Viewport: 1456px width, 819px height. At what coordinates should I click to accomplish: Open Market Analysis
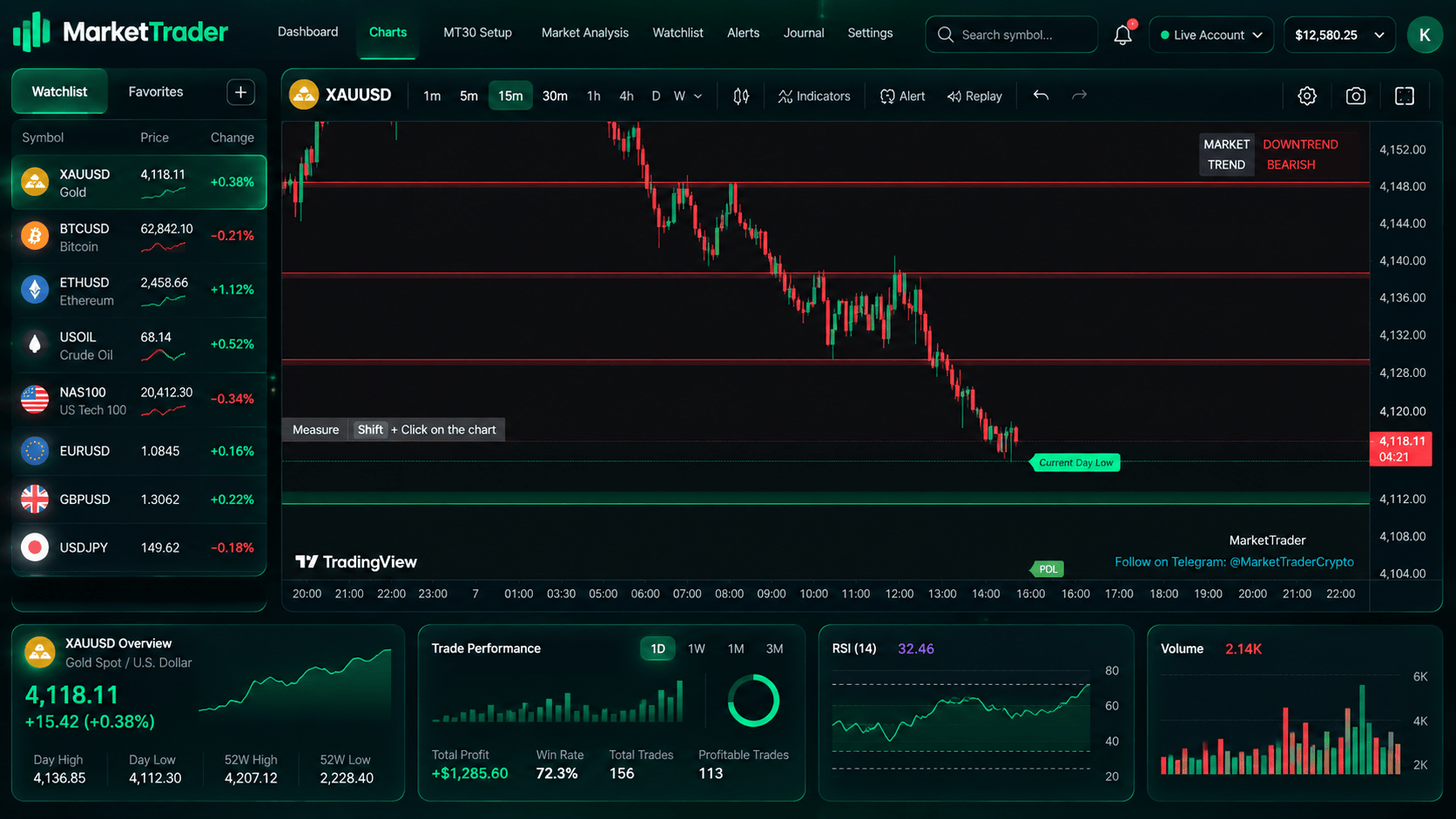coord(585,33)
